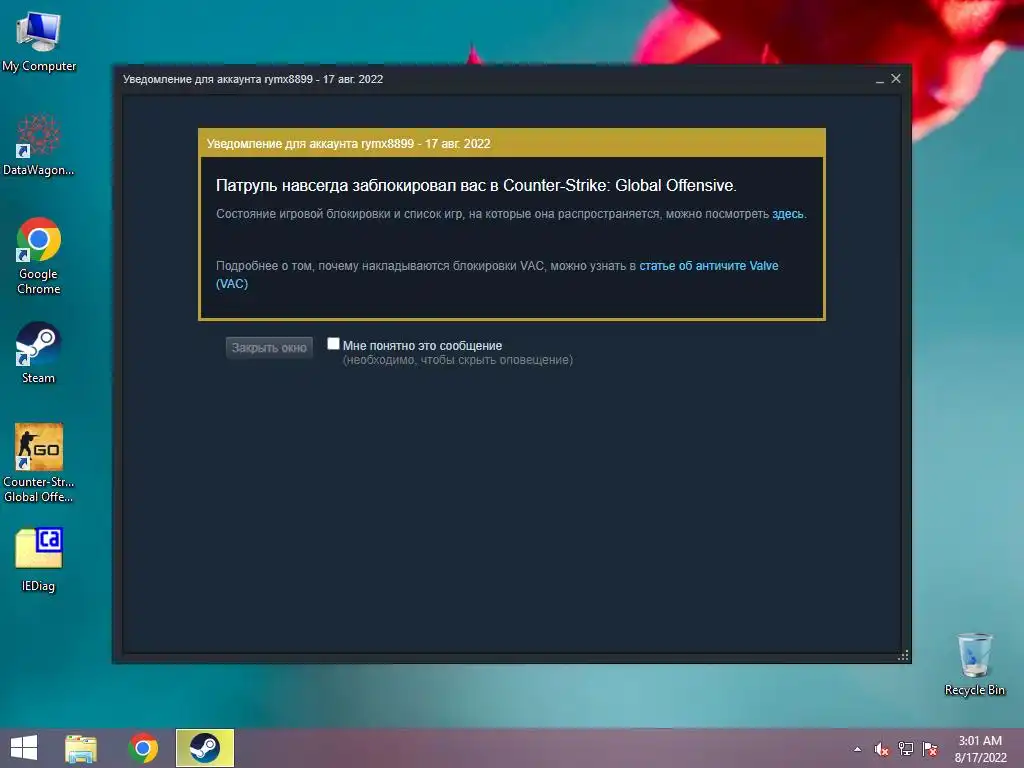The width and height of the screenshot is (1024, 768).
Task: Check 'Мне понятно это сообщение' checkbox
Action: (333, 344)
